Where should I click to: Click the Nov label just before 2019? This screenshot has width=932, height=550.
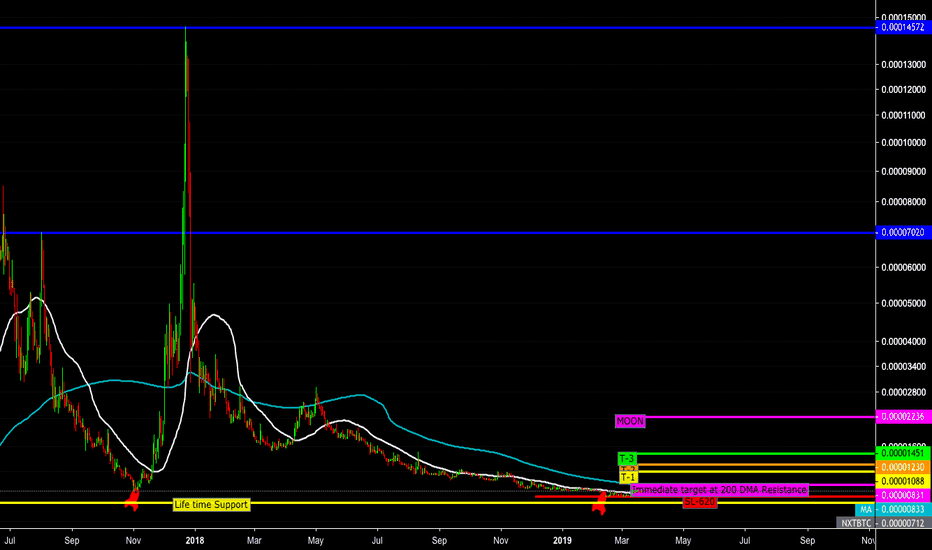500,540
